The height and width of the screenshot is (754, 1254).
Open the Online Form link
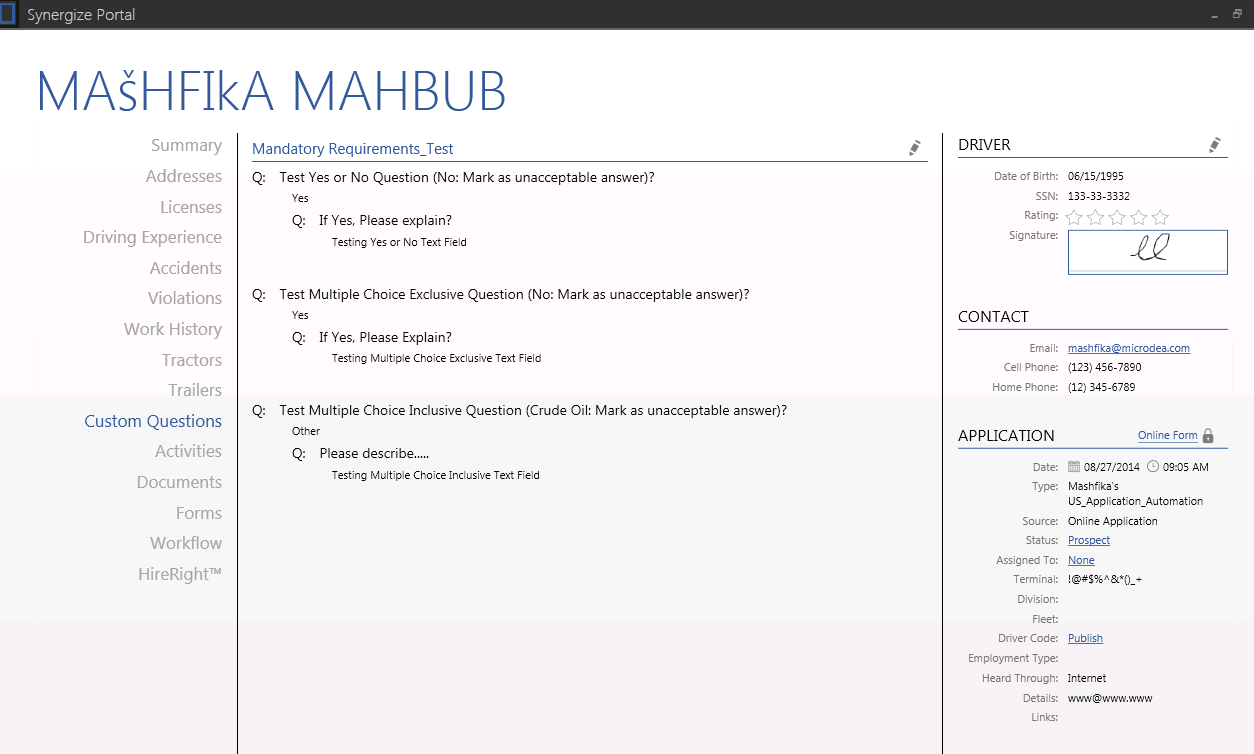[1167, 436]
